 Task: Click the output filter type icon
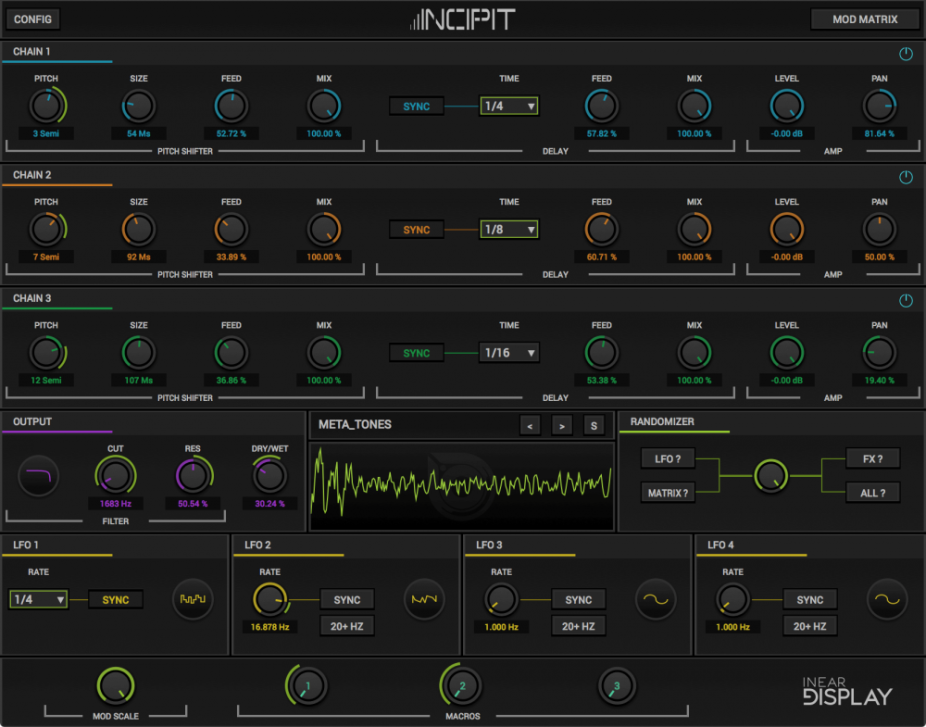(39, 476)
